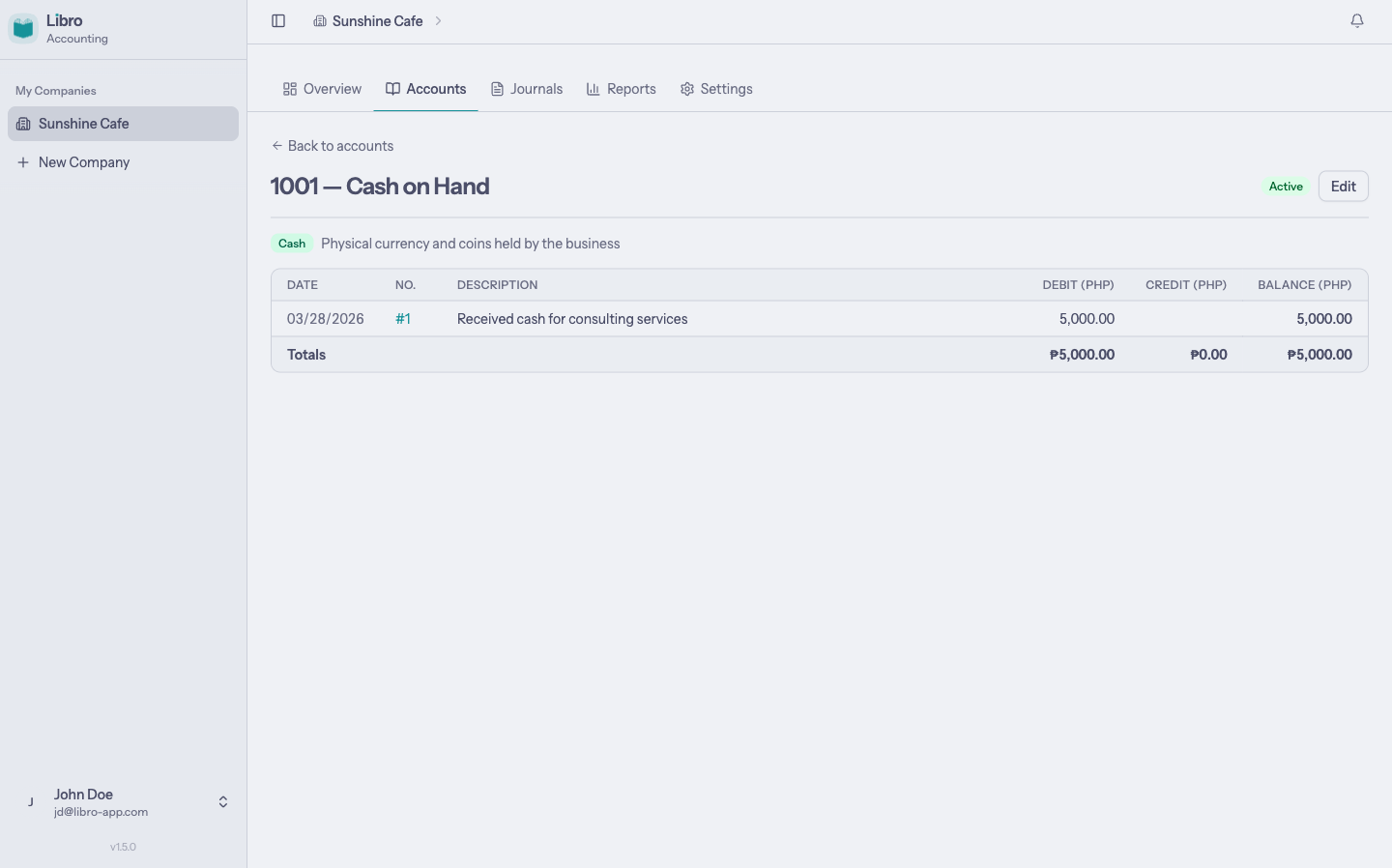Click the back arrow beside Back to accounts
This screenshot has height=868, width=1392.
tap(276, 145)
